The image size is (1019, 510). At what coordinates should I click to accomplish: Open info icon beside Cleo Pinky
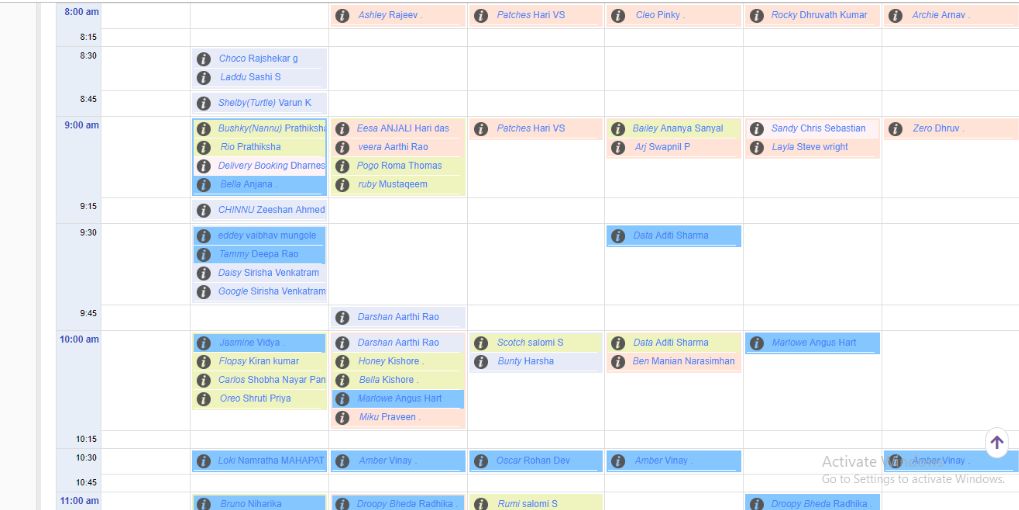click(x=618, y=16)
